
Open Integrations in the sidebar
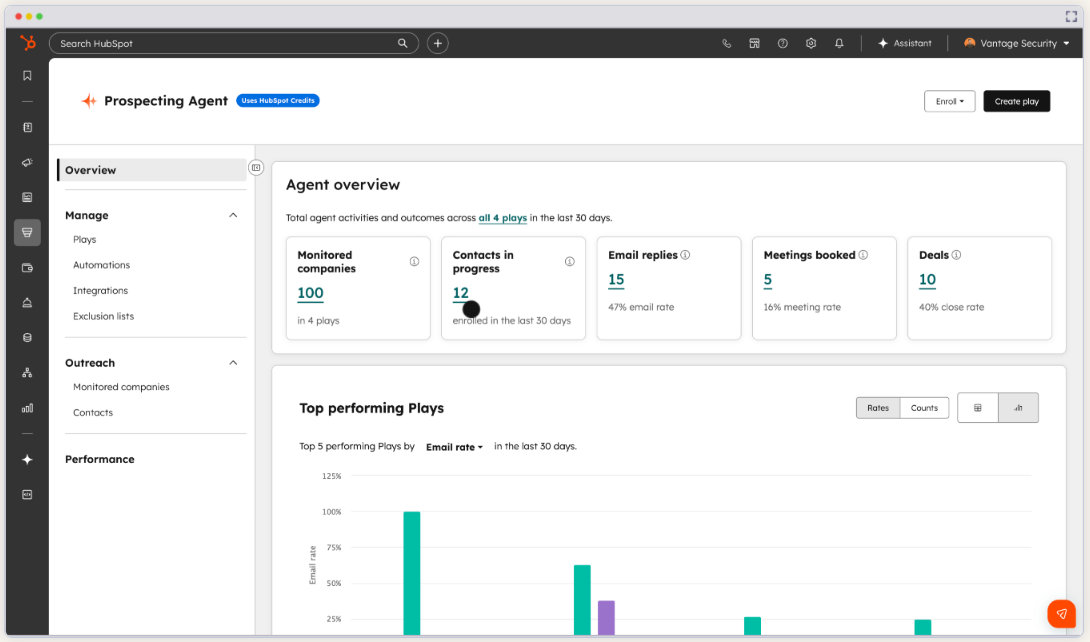click(x=101, y=290)
